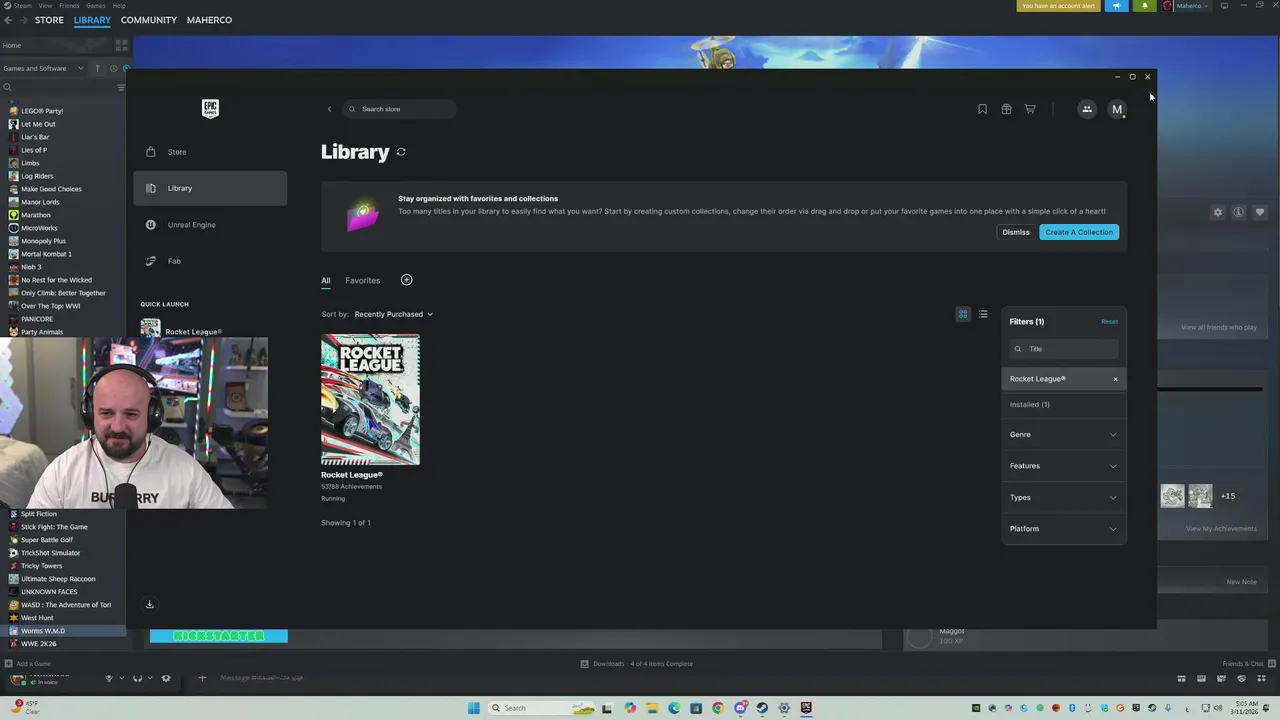This screenshot has width=1280, height=720.
Task: Open Epic downloads icon in sidebar
Action: (149, 604)
